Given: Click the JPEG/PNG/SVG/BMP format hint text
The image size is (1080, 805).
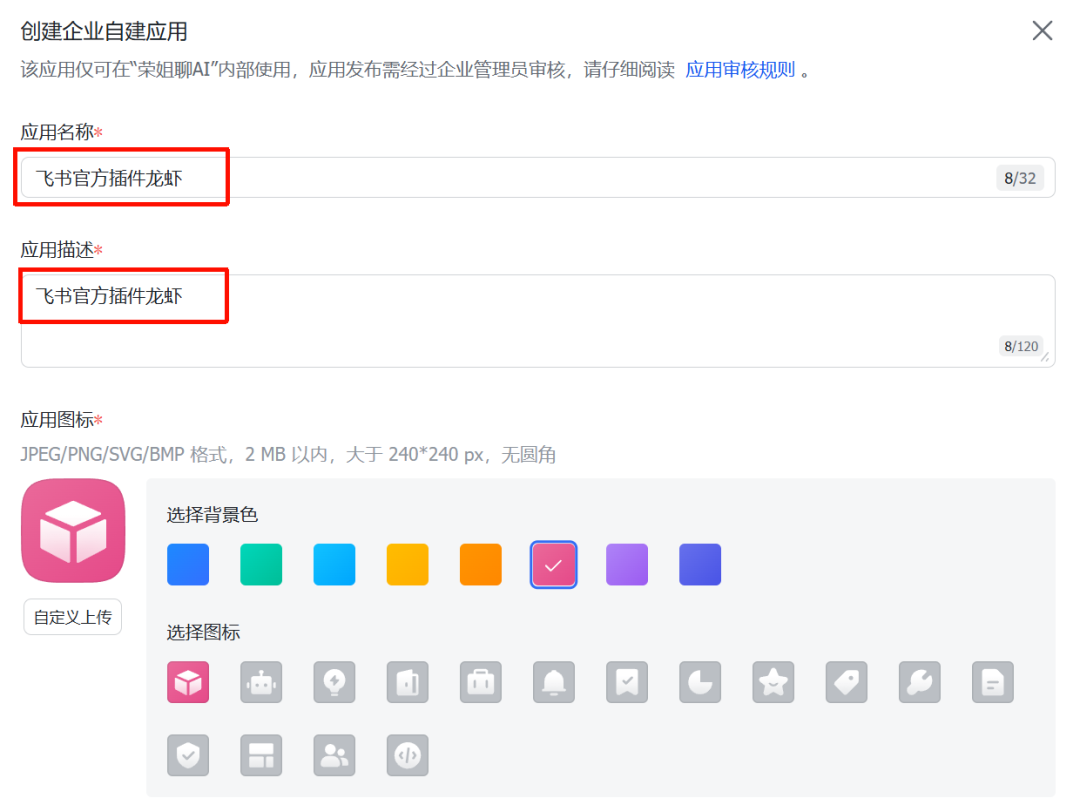Looking at the screenshot, I should [288, 454].
